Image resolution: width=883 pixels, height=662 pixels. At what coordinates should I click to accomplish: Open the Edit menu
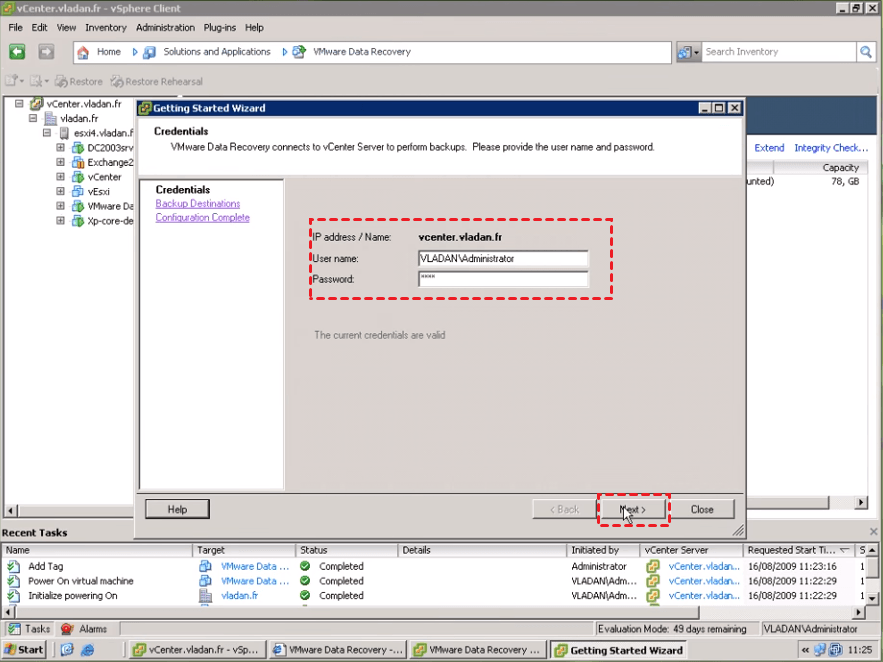pyautogui.click(x=39, y=28)
